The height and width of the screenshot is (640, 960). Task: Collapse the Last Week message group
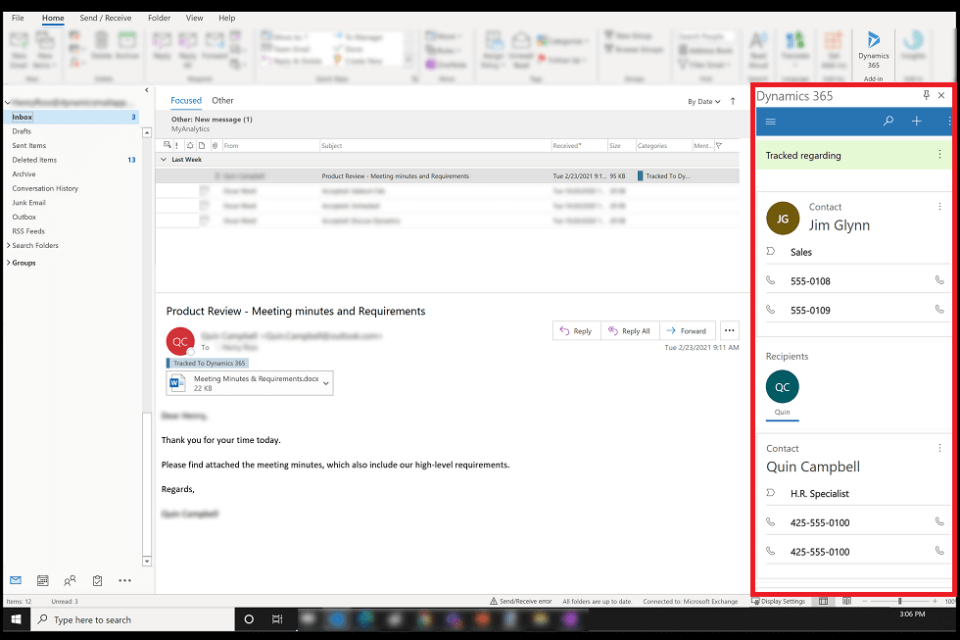click(x=164, y=159)
